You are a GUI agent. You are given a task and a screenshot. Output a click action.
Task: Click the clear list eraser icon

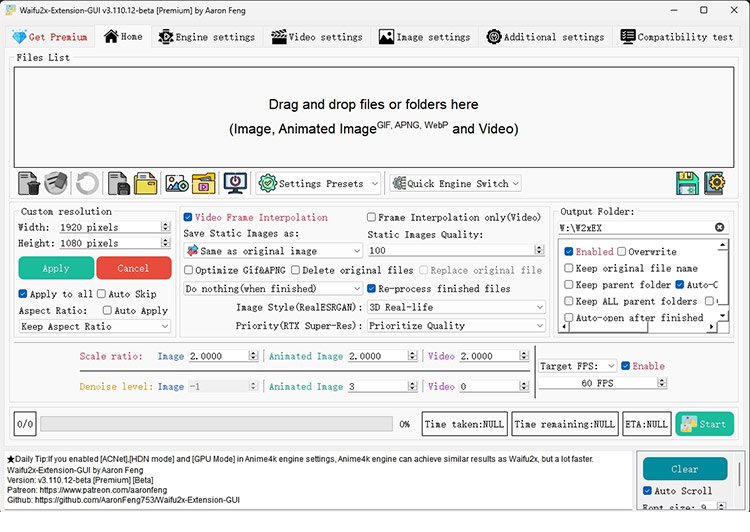pyautogui.click(x=56, y=183)
